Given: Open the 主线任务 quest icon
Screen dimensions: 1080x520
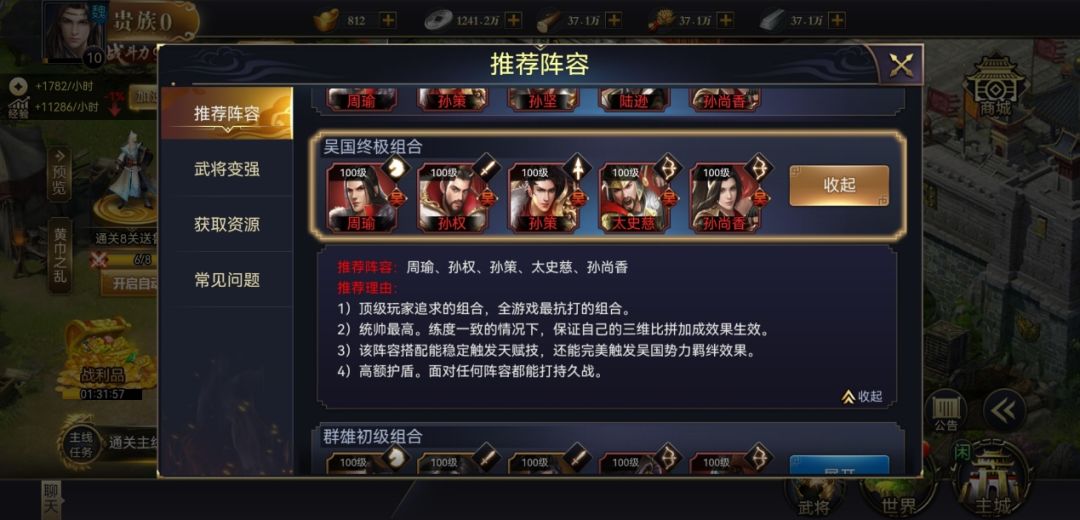Looking at the screenshot, I should coord(81,444).
